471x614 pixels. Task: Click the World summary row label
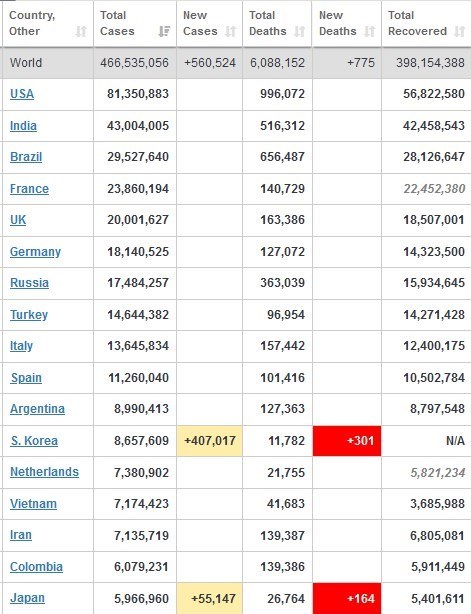pyautogui.click(x=26, y=63)
